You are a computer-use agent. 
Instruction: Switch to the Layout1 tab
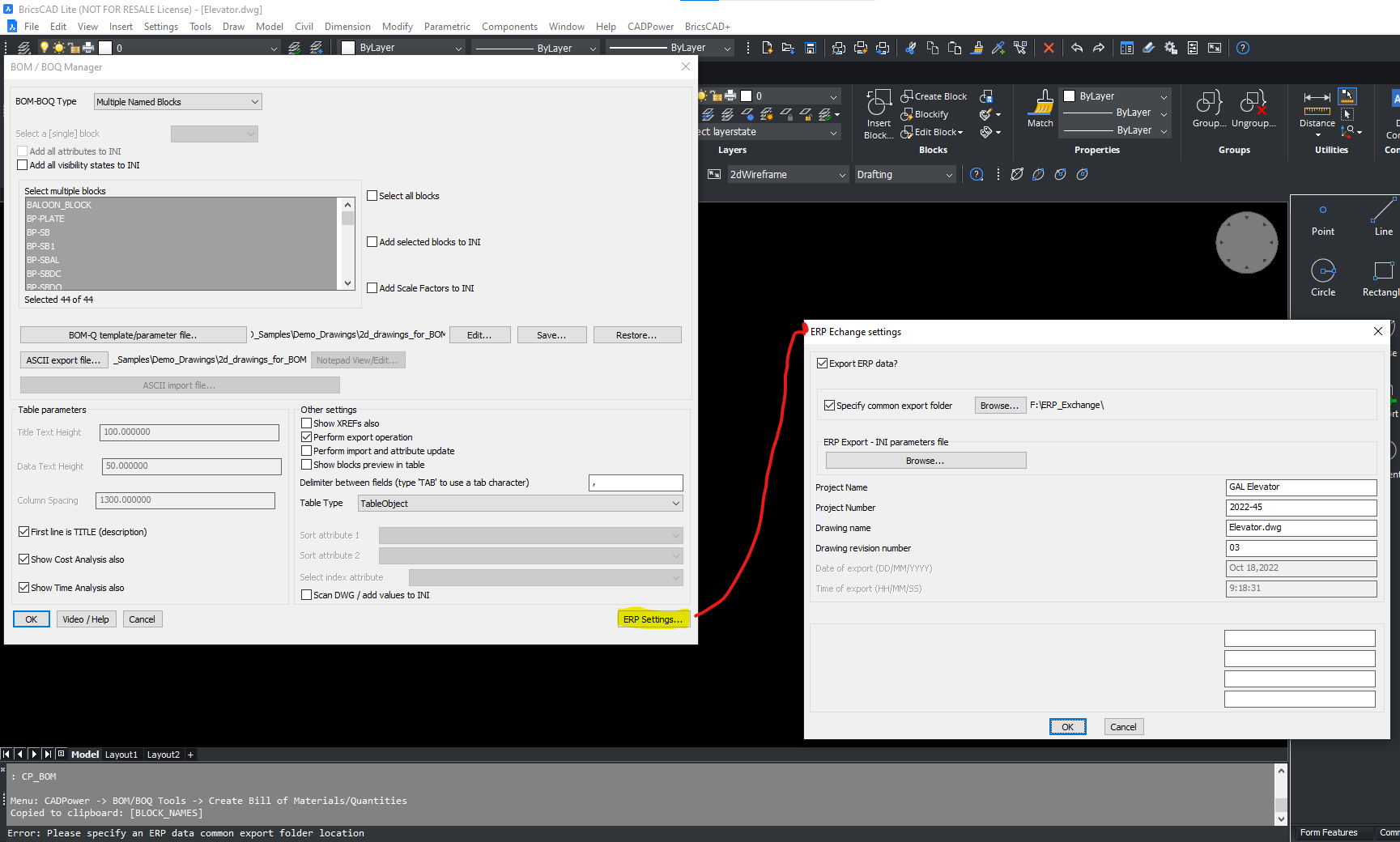point(121,755)
